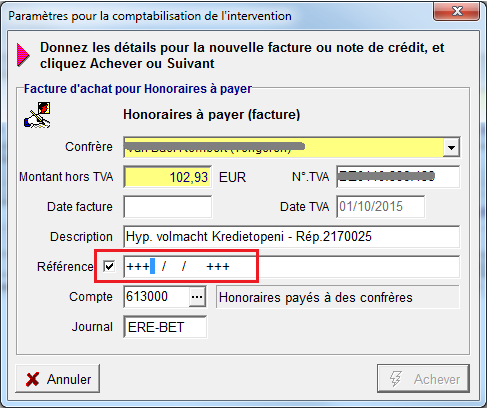Image resolution: width=488 pixels, height=409 pixels.
Task: Click the N°.TVA input field
Action: click(x=398, y=177)
